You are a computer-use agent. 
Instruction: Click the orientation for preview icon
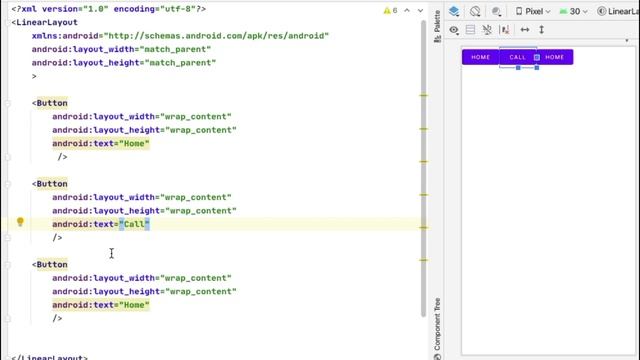coord(475,11)
